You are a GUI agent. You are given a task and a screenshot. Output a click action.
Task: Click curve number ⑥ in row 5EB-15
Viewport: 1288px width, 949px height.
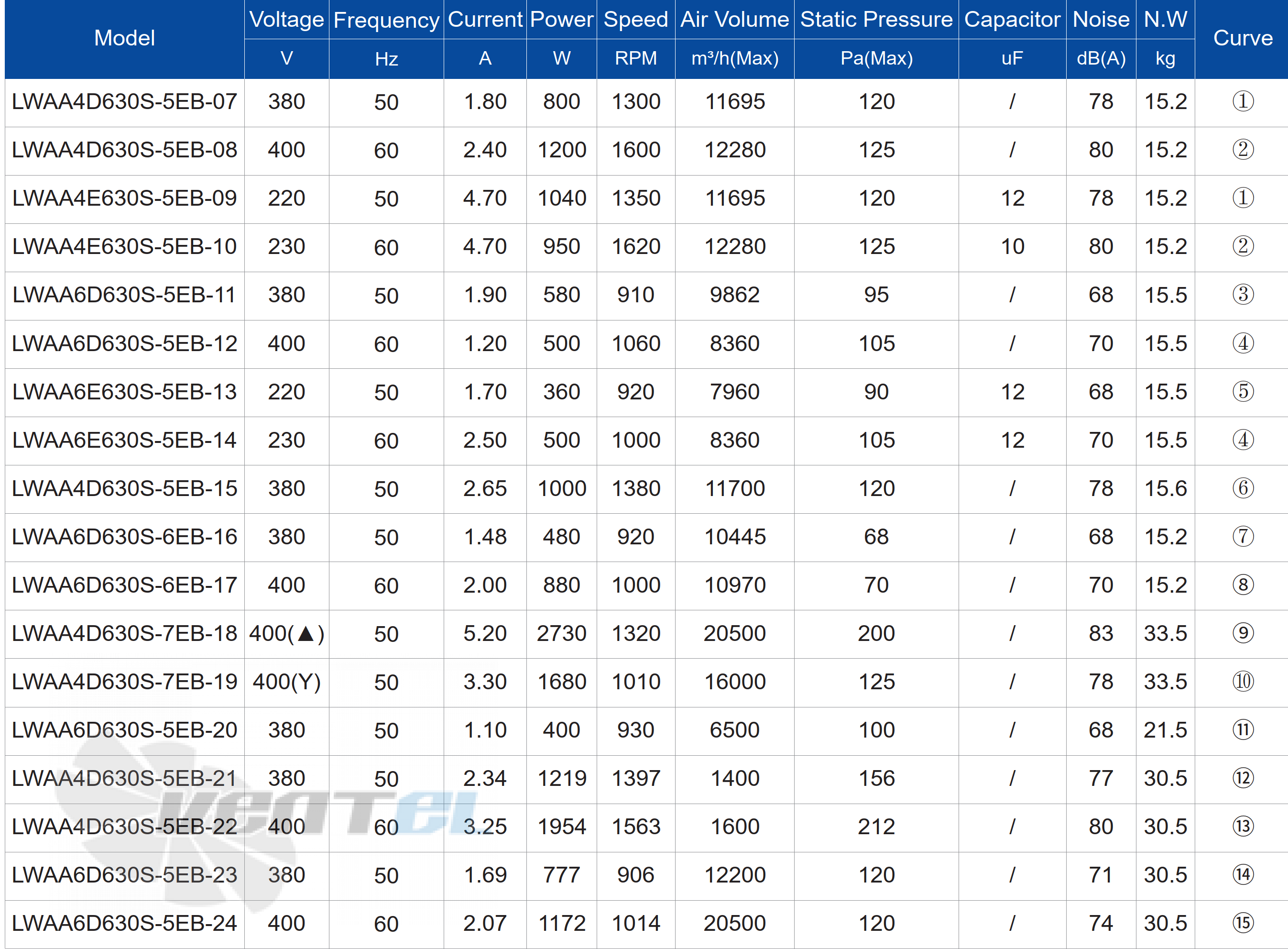click(x=1243, y=488)
